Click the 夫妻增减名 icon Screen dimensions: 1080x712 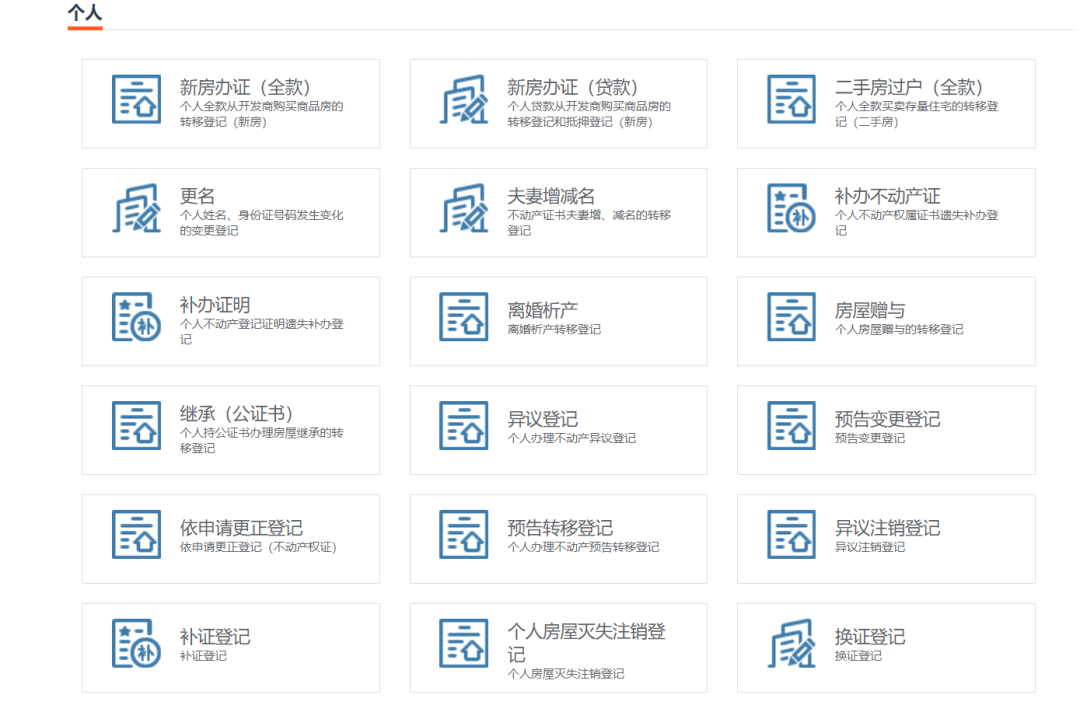pyautogui.click(x=464, y=208)
